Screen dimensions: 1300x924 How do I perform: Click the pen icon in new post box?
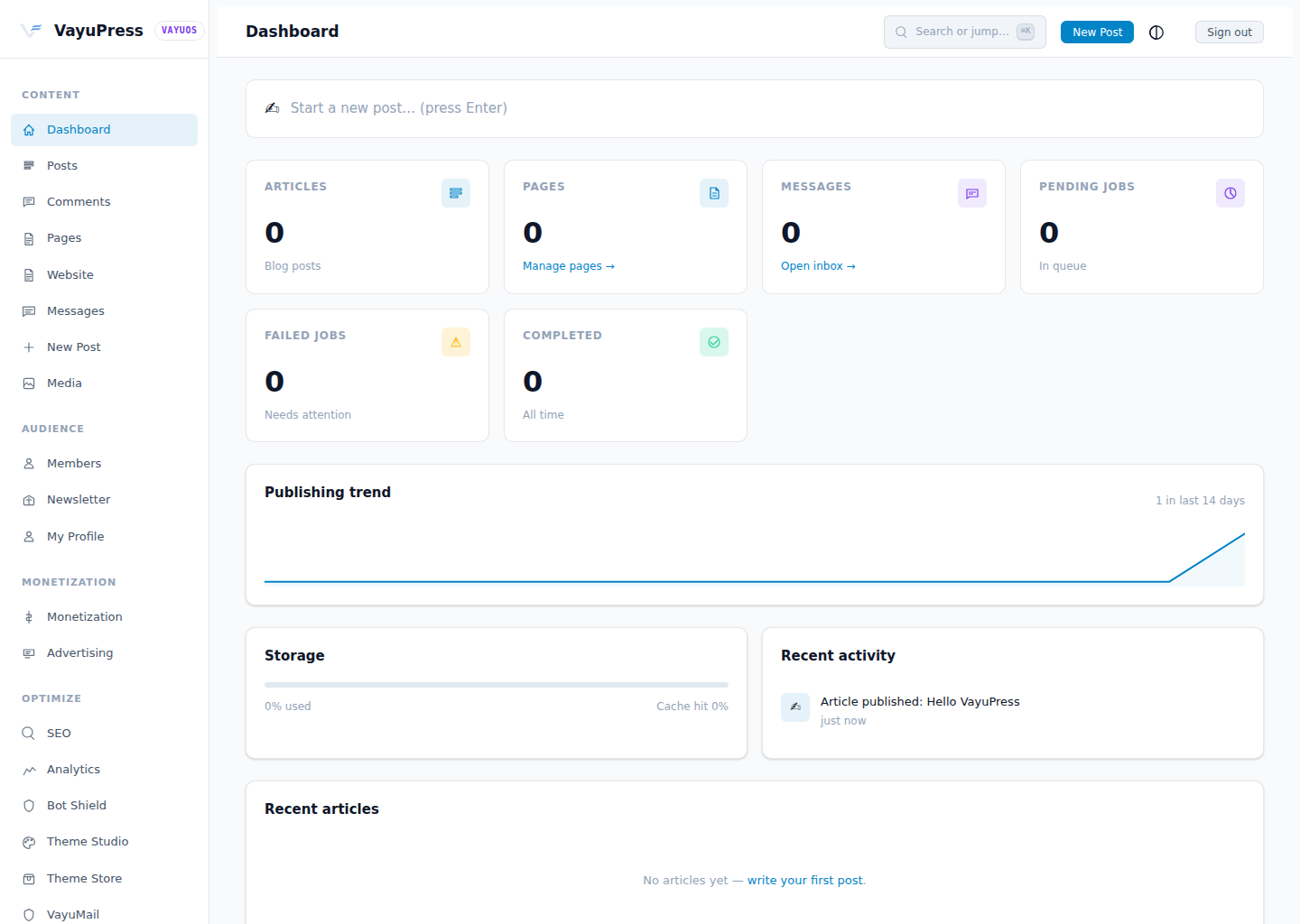(x=272, y=108)
